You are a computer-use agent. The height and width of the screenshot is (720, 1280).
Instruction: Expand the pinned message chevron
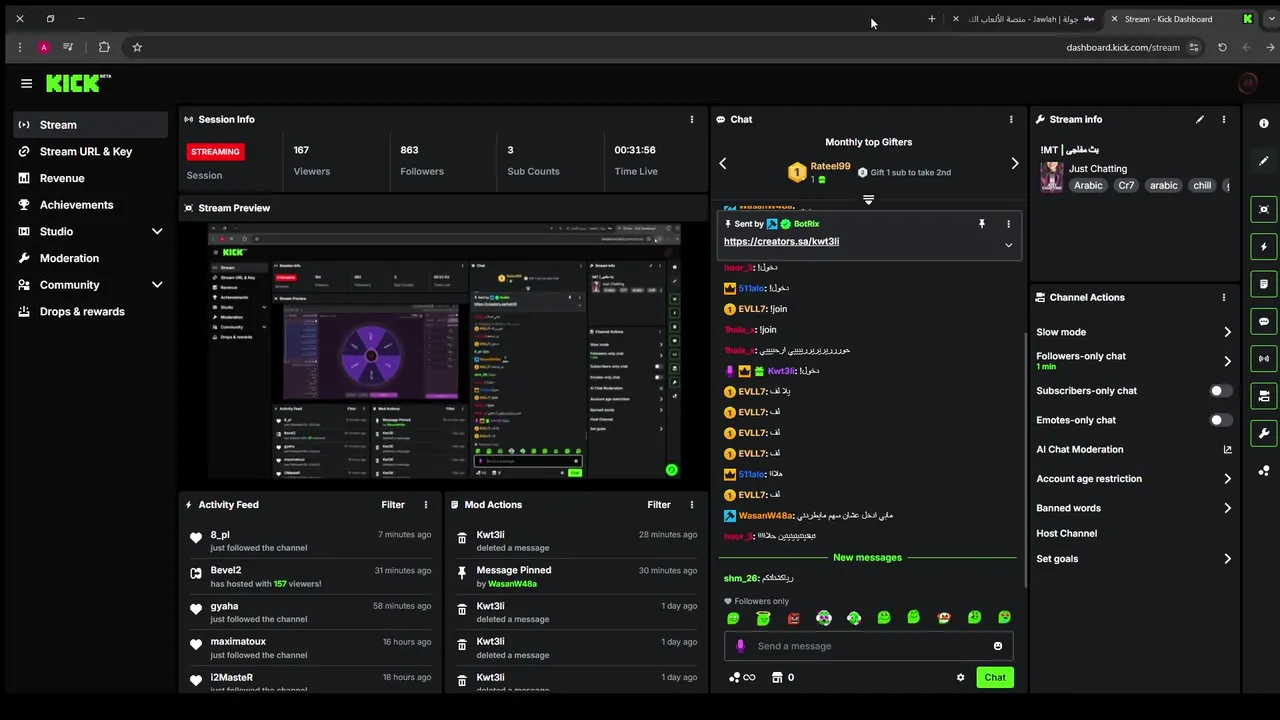[1008, 245]
